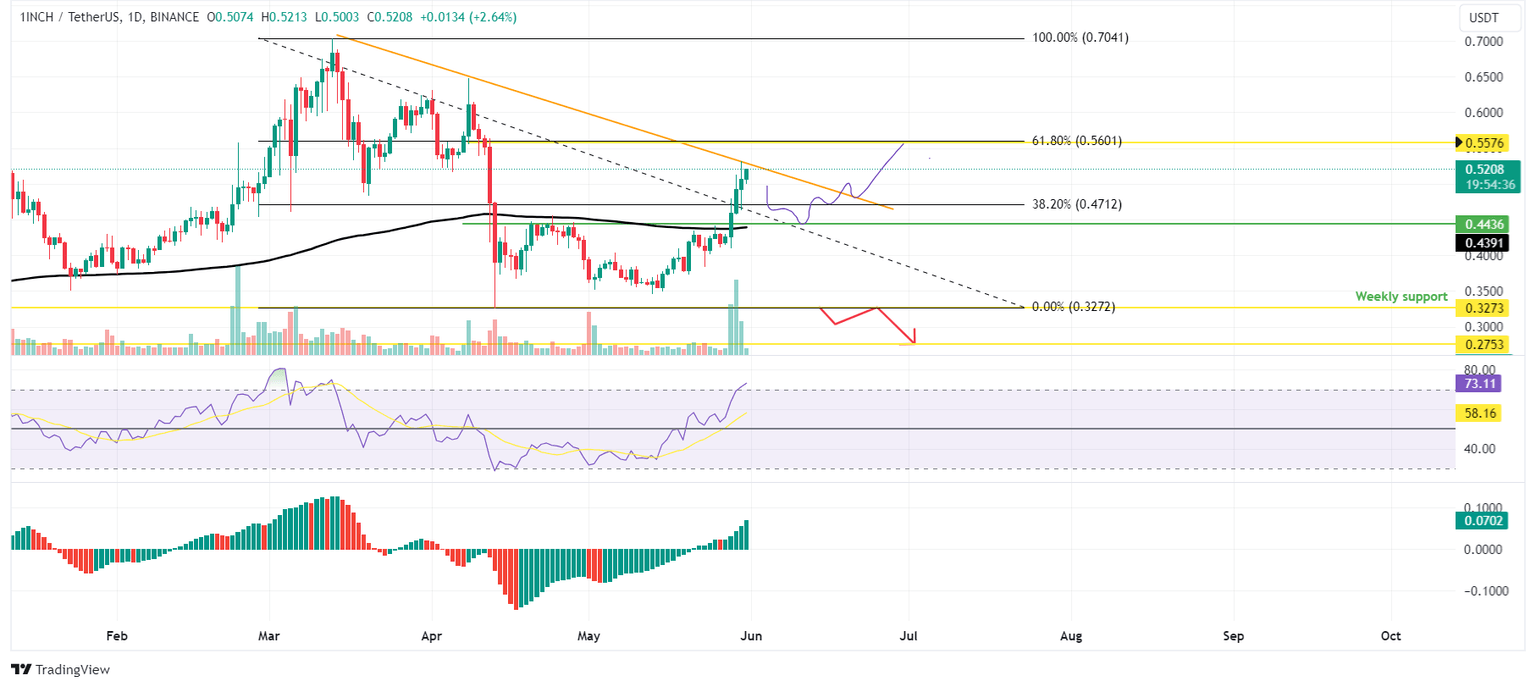Screen dimensions: 1536x688
Task: Click the Feb date axis label
Action: point(117,635)
